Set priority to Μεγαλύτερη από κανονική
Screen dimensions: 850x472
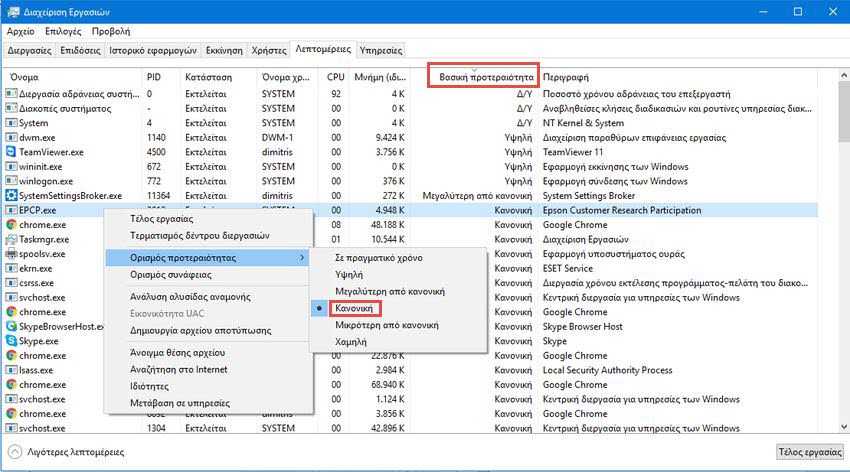[x=390, y=291]
